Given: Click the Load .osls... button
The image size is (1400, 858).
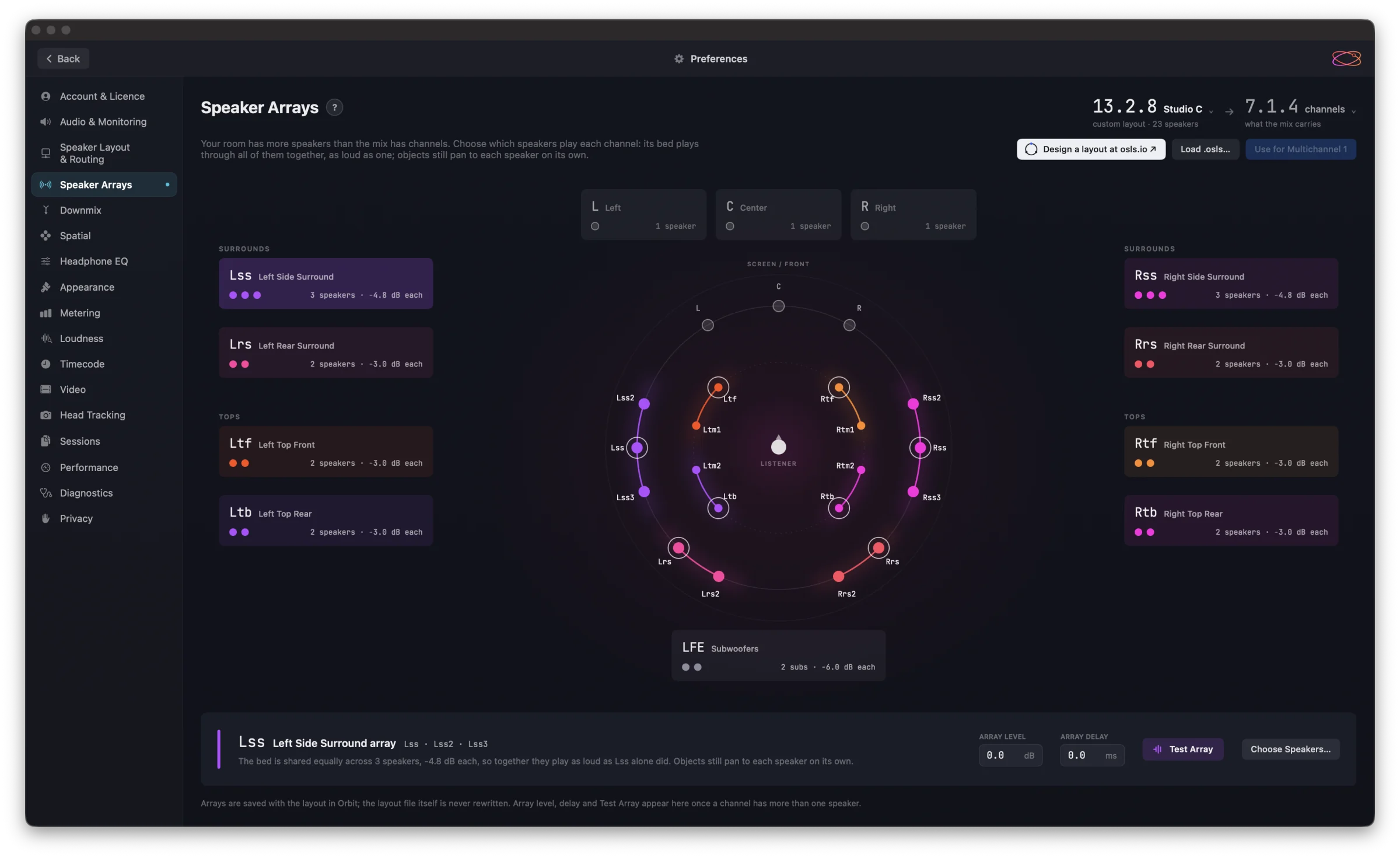Looking at the screenshot, I should pyautogui.click(x=1205, y=149).
